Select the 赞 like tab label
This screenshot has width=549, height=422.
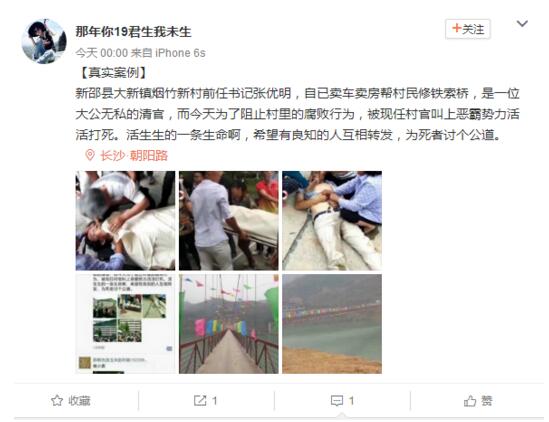tap(487, 401)
